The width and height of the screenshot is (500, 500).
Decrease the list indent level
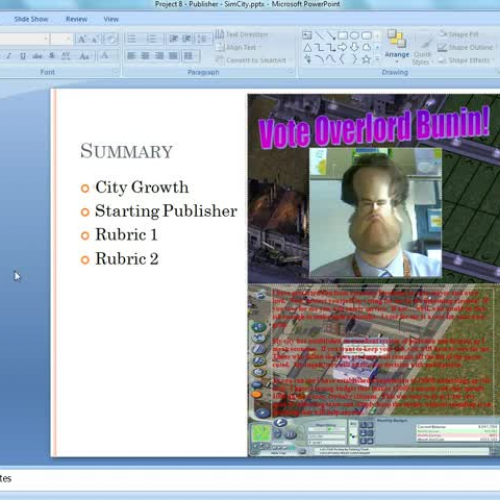[174, 39]
